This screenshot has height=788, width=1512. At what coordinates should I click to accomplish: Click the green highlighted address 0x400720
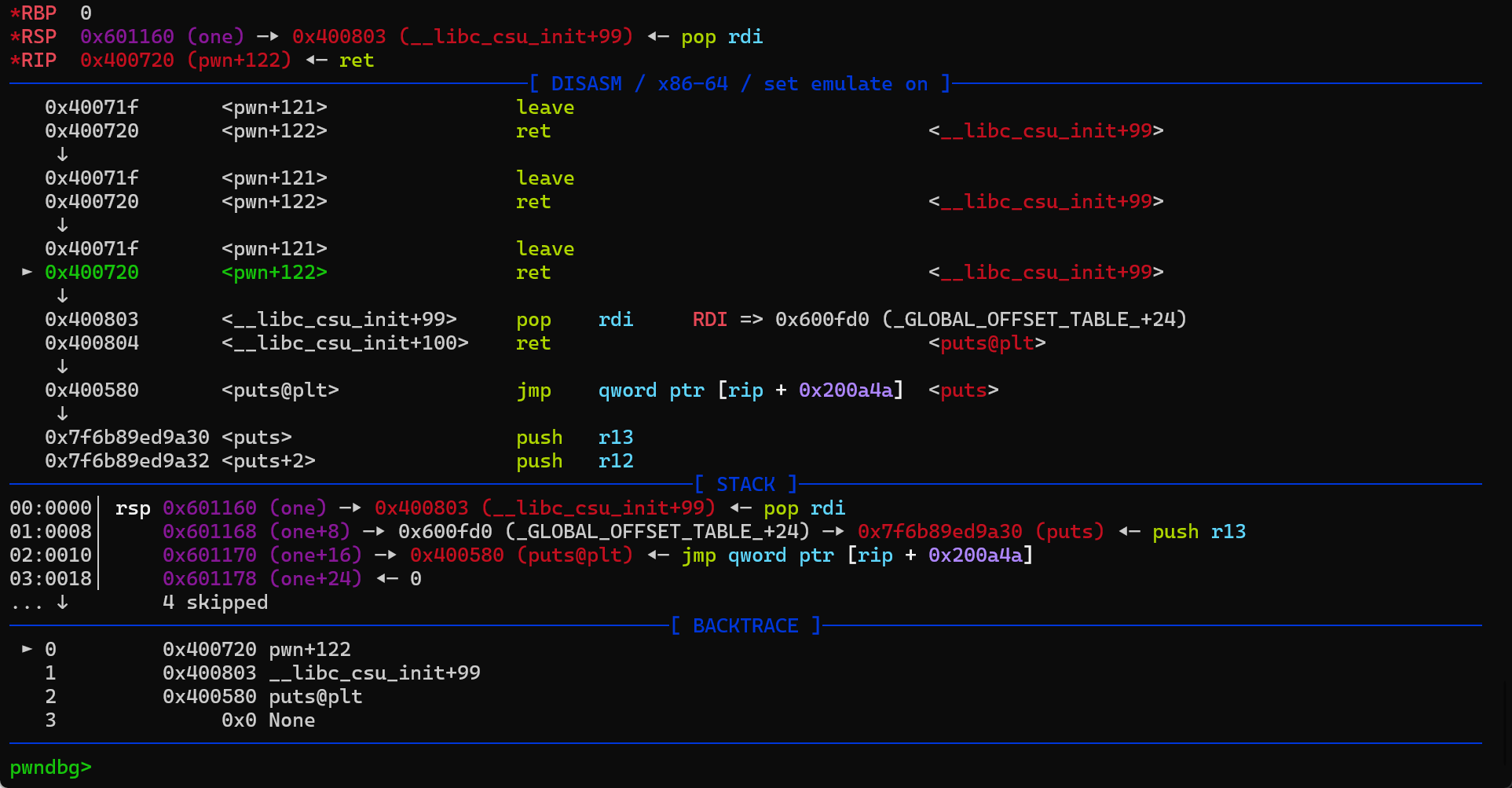point(92,273)
